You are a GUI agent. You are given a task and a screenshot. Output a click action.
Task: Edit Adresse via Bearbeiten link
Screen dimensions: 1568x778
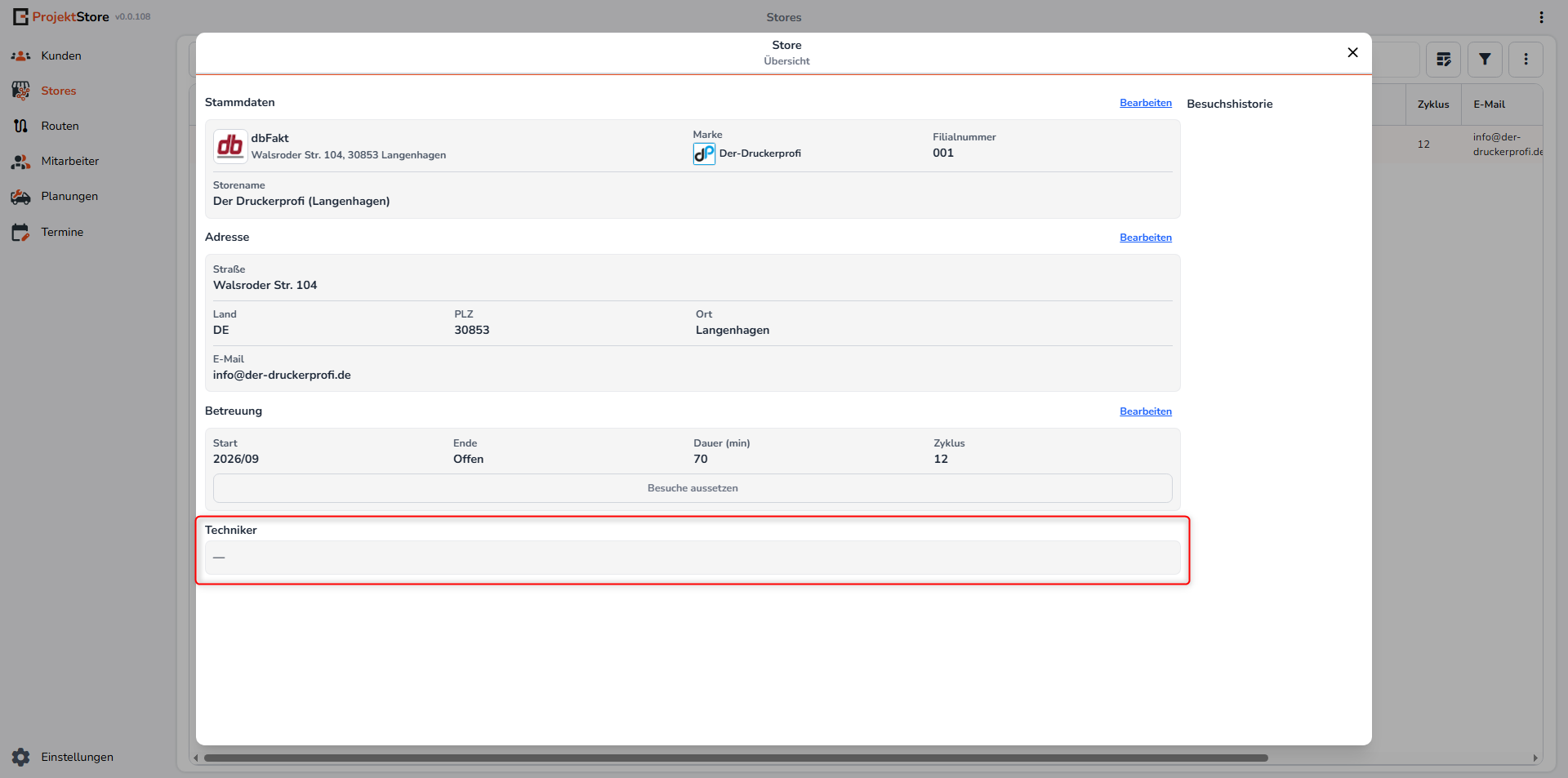(x=1145, y=238)
